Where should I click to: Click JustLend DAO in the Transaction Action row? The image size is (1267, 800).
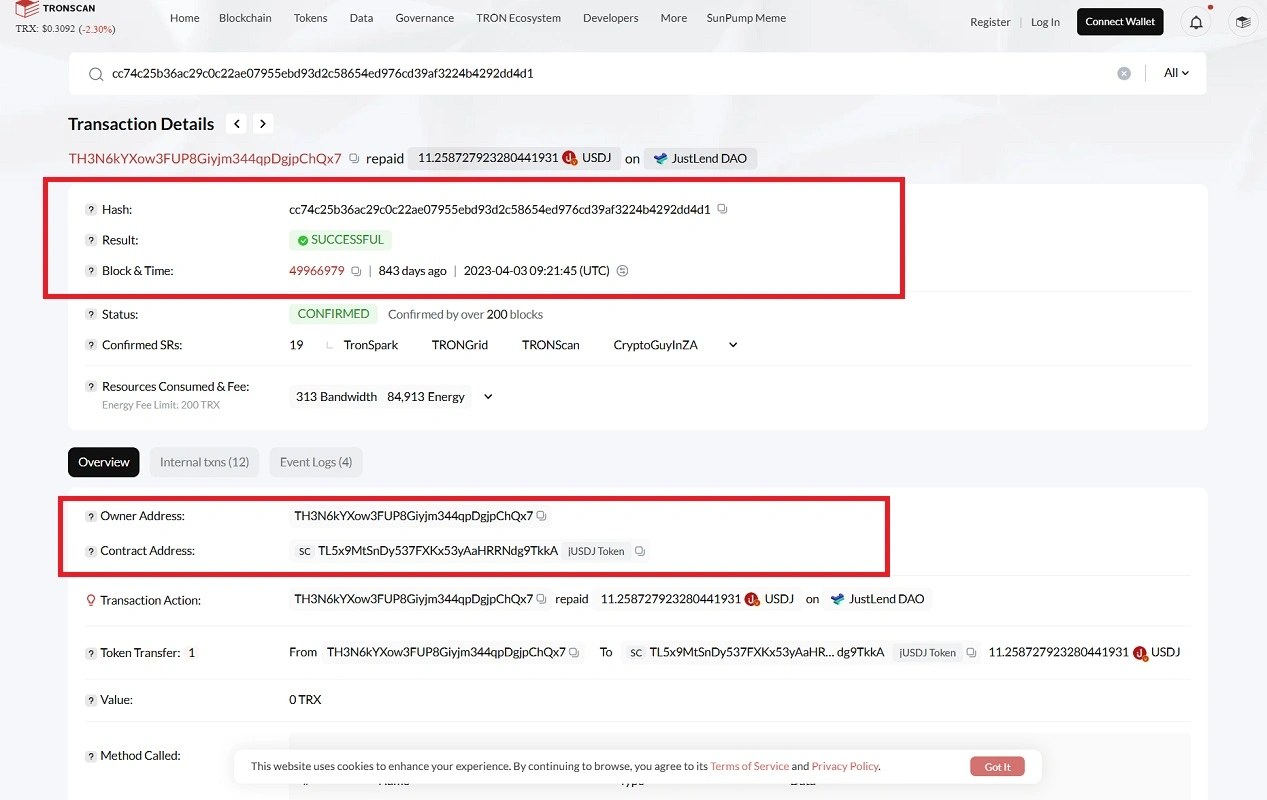pyautogui.click(x=886, y=599)
